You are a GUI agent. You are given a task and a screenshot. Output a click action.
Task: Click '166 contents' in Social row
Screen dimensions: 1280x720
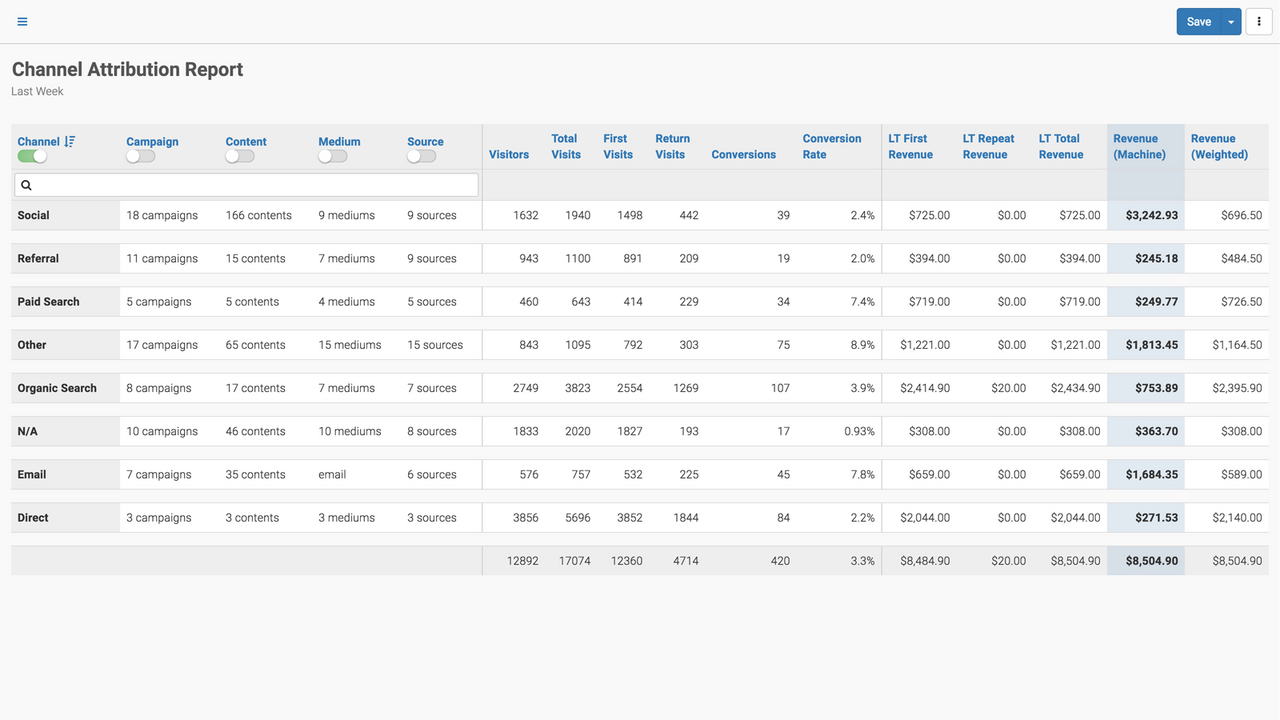[x=259, y=215]
